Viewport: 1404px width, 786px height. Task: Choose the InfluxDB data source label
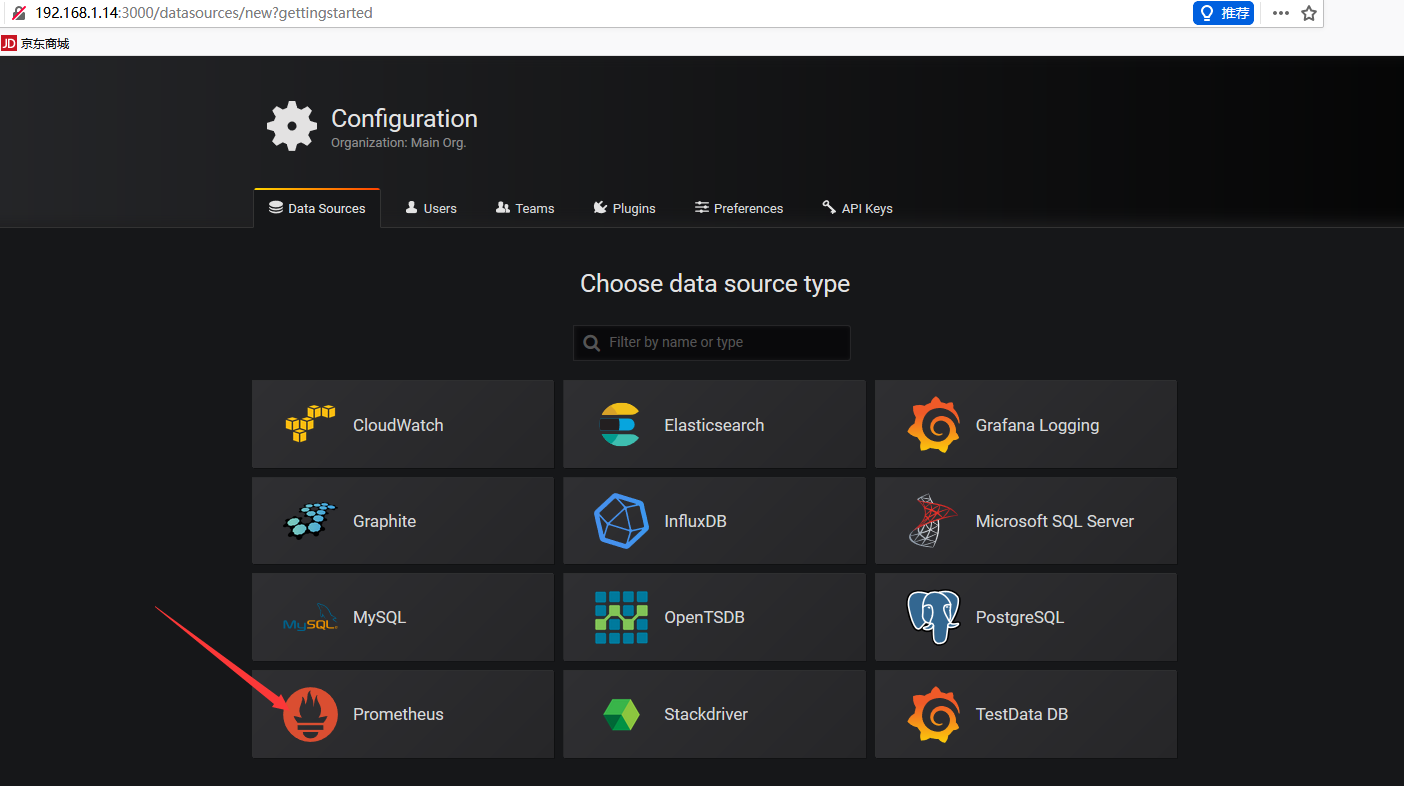point(695,521)
